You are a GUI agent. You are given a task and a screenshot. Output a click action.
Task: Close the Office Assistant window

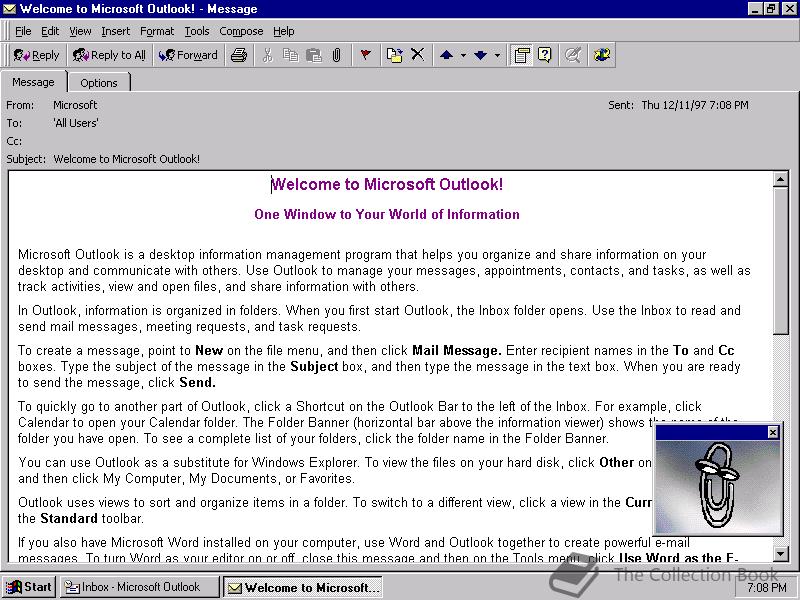click(773, 433)
